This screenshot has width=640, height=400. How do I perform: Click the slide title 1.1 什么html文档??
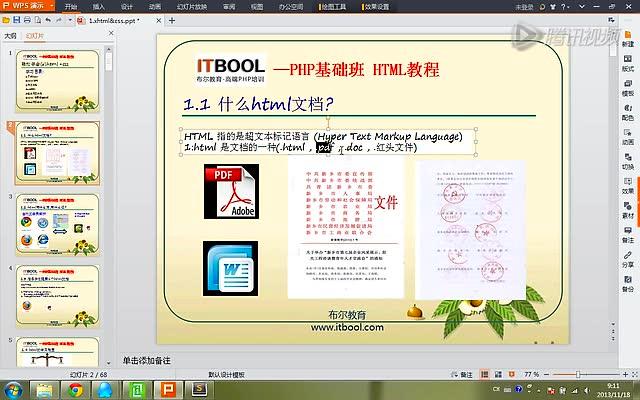coord(258,104)
